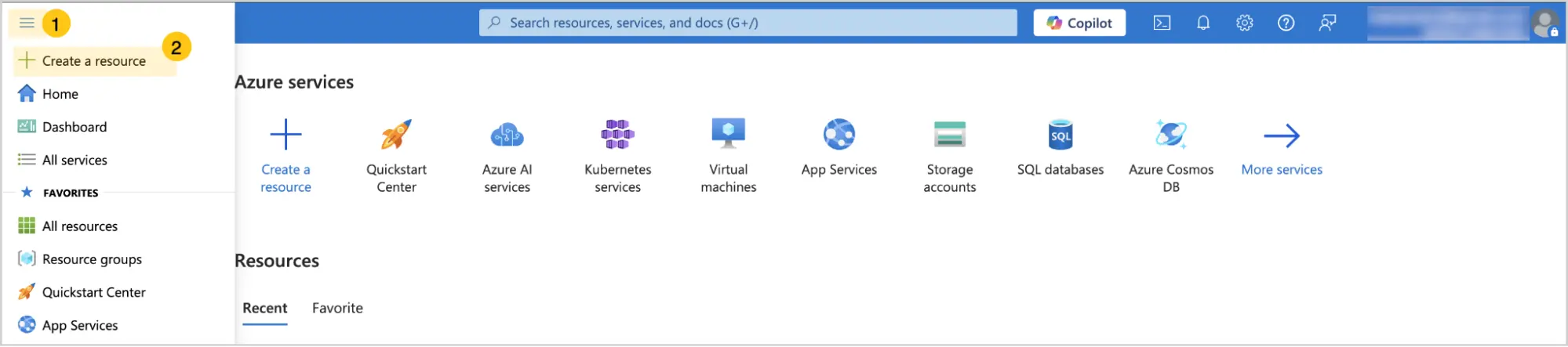The width and height of the screenshot is (1568, 347).
Task: Open the Storage accounts icon
Action: pos(950,134)
